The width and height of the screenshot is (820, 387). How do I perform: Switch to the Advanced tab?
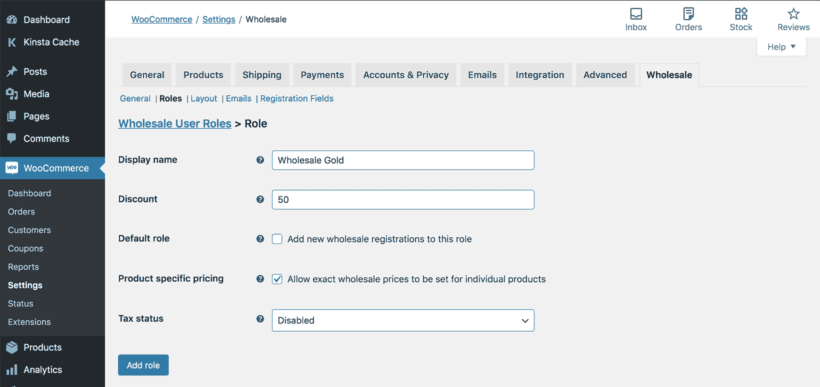point(605,75)
